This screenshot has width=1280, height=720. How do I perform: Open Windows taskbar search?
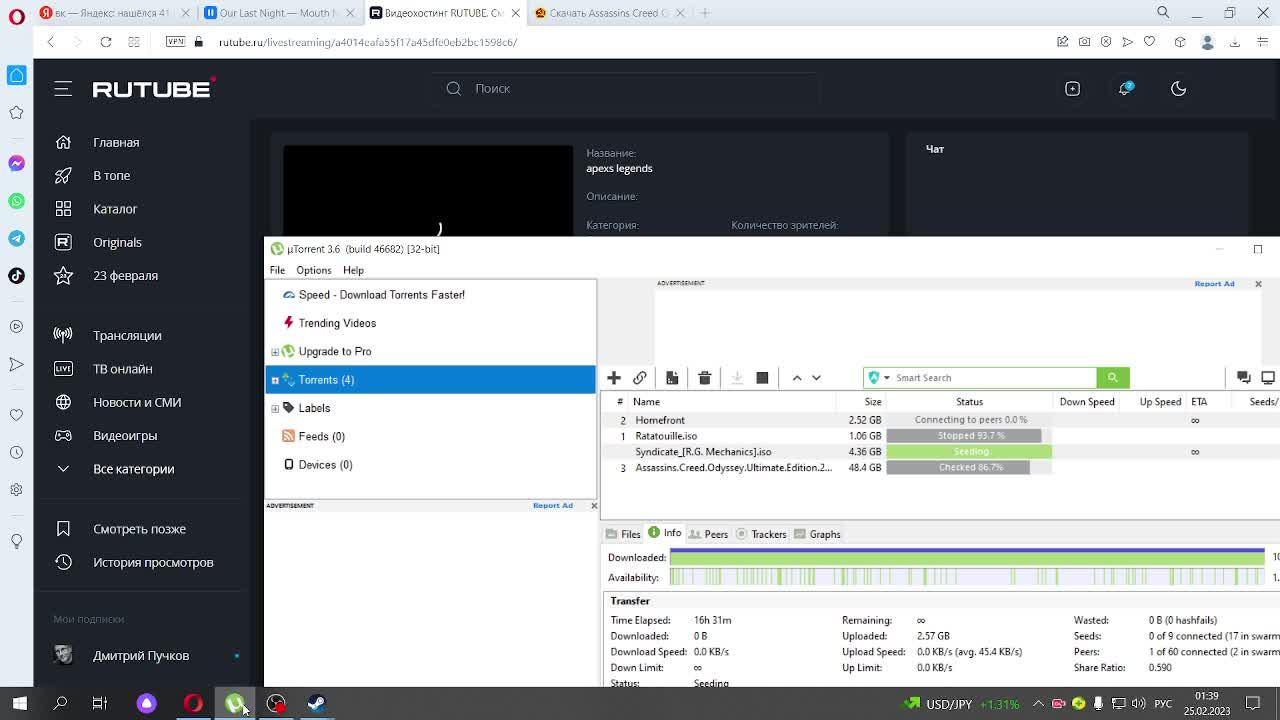tap(60, 703)
